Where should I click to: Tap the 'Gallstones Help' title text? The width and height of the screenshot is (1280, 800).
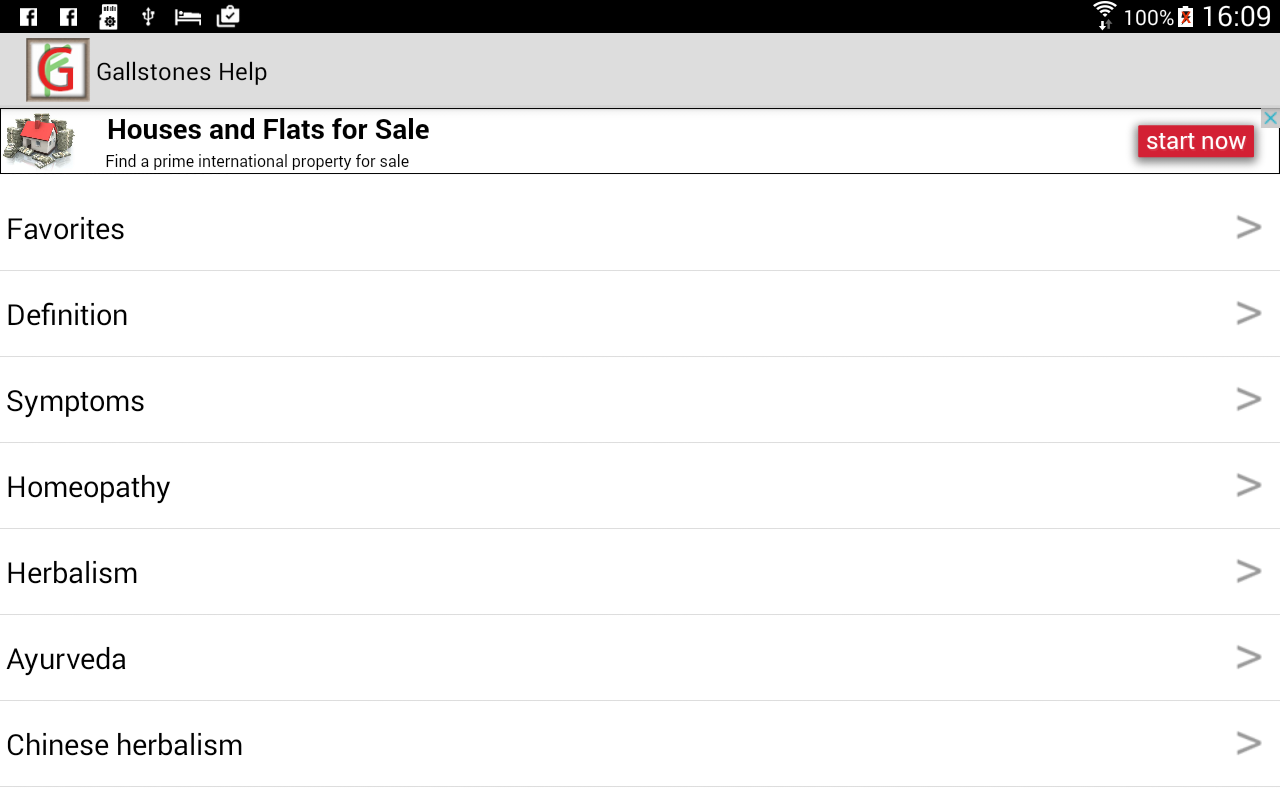[x=181, y=72]
